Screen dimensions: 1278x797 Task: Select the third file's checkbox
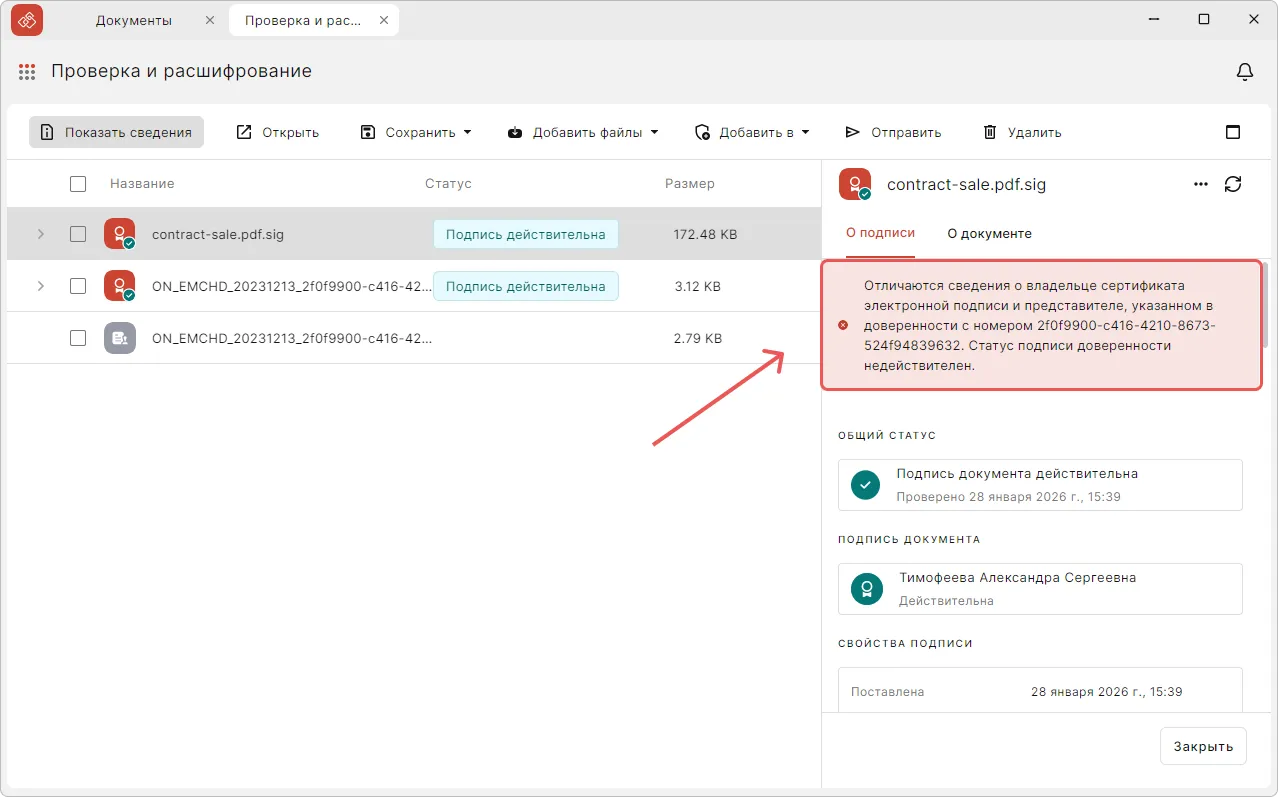(78, 338)
